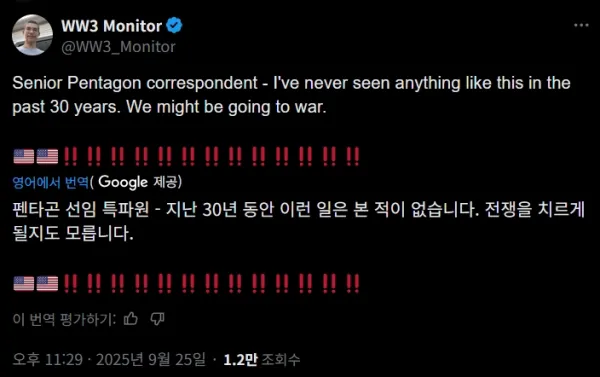
Task: Click the thumbs up translation rating
Action: pyautogui.click(x=131, y=318)
